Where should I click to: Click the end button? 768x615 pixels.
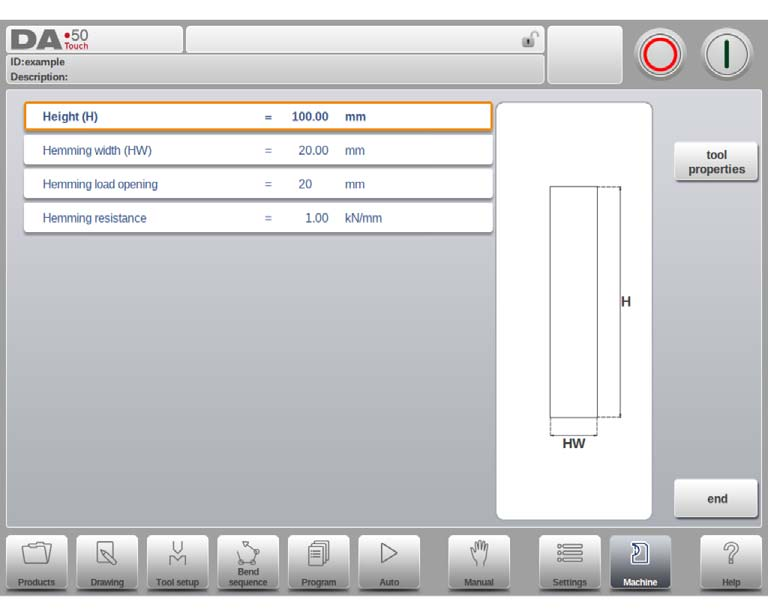[716, 498]
